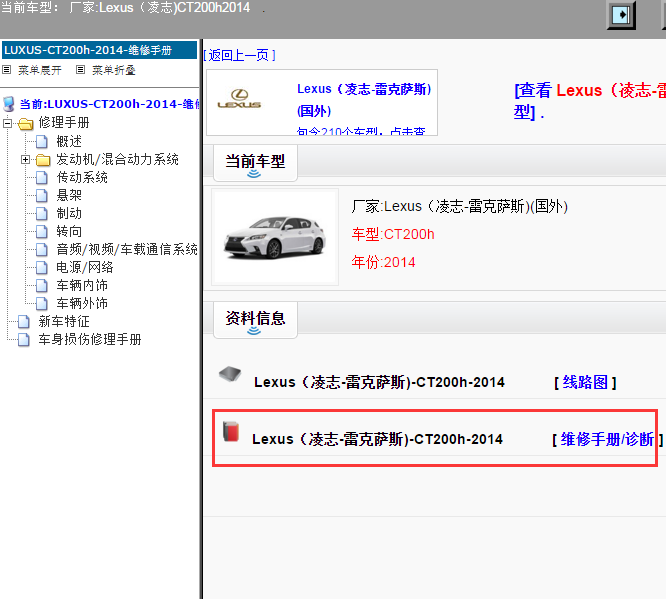Click Lexus CT200h-2014 title in 维修手册 row

pyautogui.click(x=377, y=439)
